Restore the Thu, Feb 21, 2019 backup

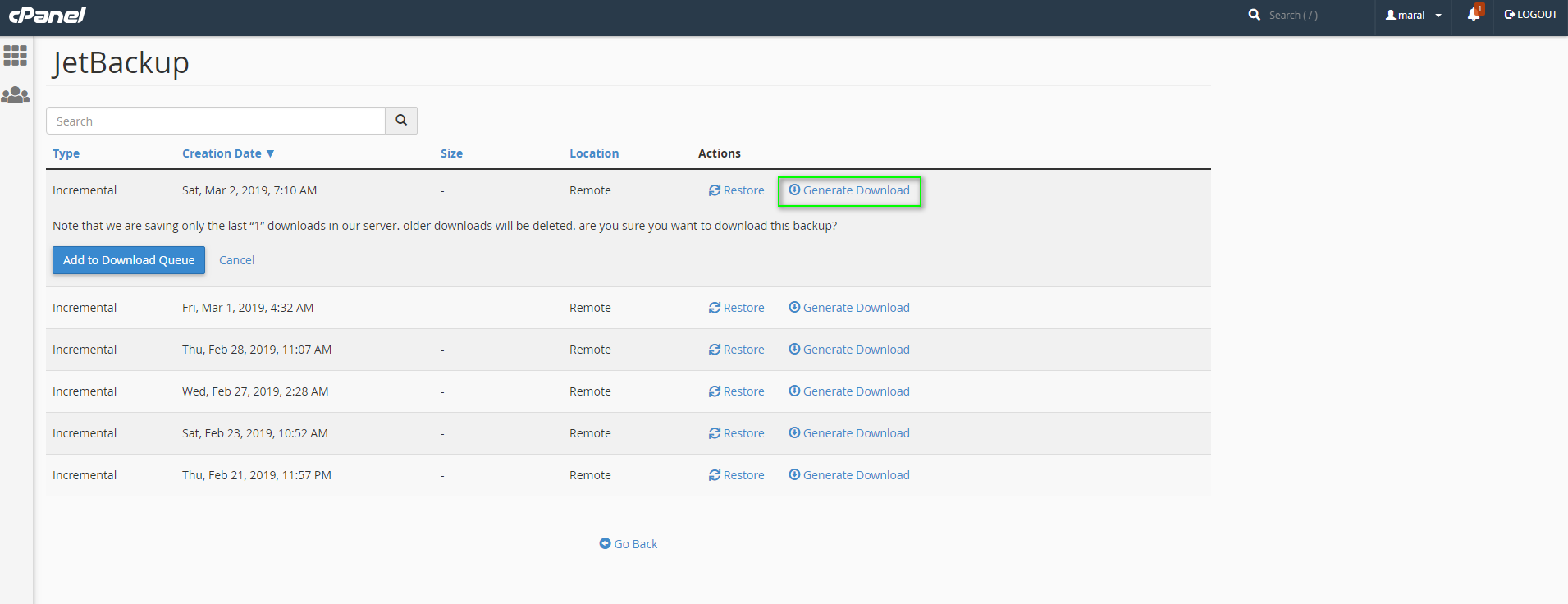tap(737, 475)
